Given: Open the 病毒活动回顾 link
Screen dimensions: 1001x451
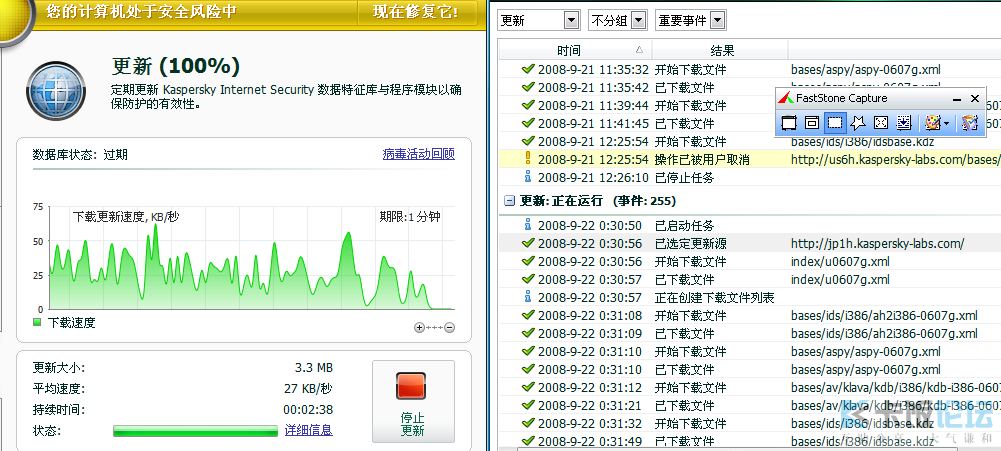Looking at the screenshot, I should pos(419,154).
